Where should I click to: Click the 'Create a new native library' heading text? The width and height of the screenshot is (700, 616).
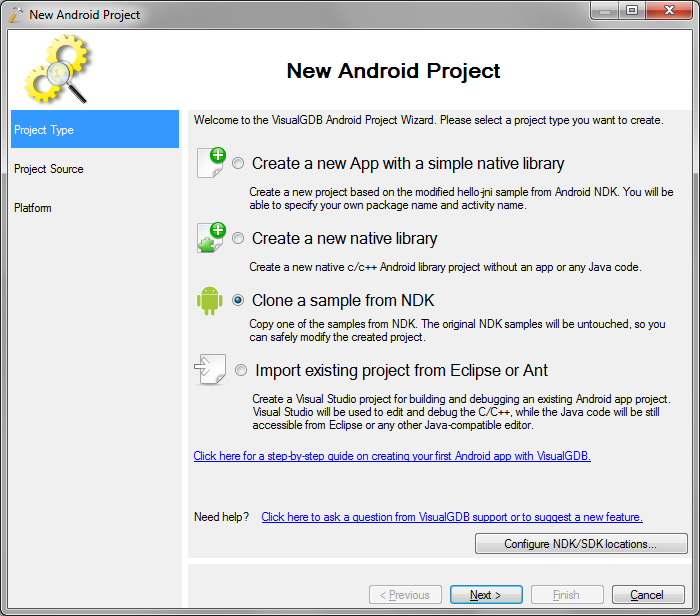pyautogui.click(x=344, y=238)
